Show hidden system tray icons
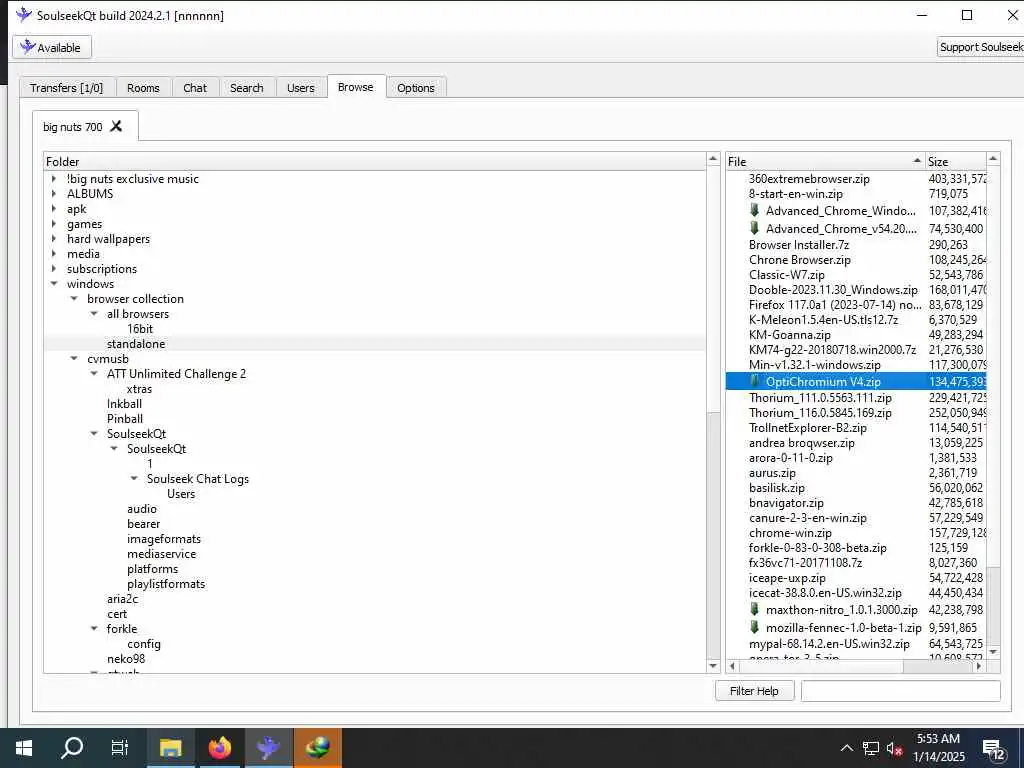The height and width of the screenshot is (768, 1024). pos(846,748)
